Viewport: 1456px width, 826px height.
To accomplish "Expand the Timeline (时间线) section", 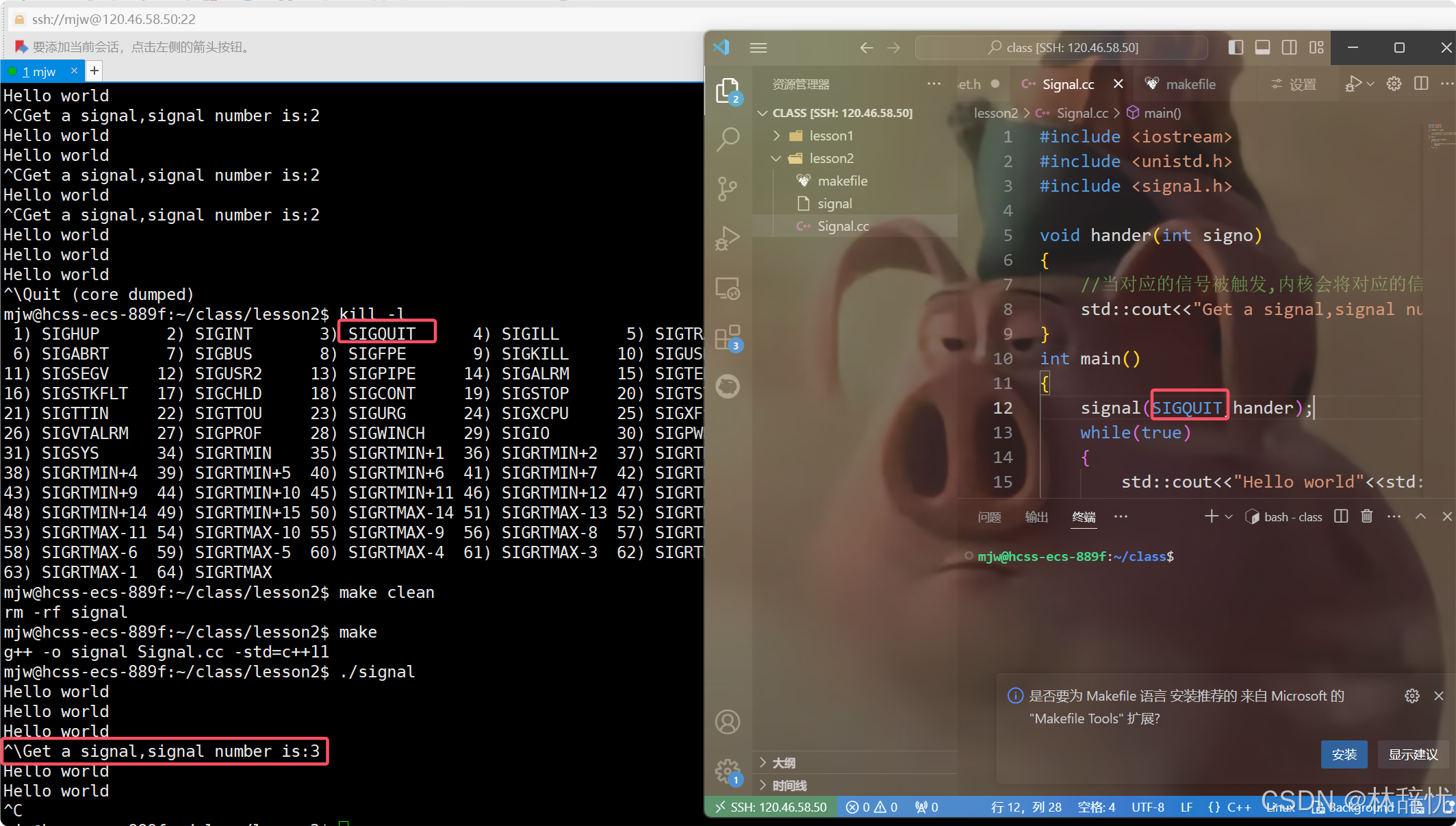I will pos(854,786).
